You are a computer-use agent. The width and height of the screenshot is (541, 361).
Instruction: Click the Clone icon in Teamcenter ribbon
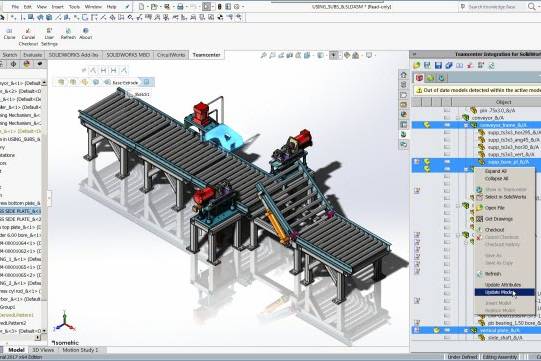click(x=9, y=33)
